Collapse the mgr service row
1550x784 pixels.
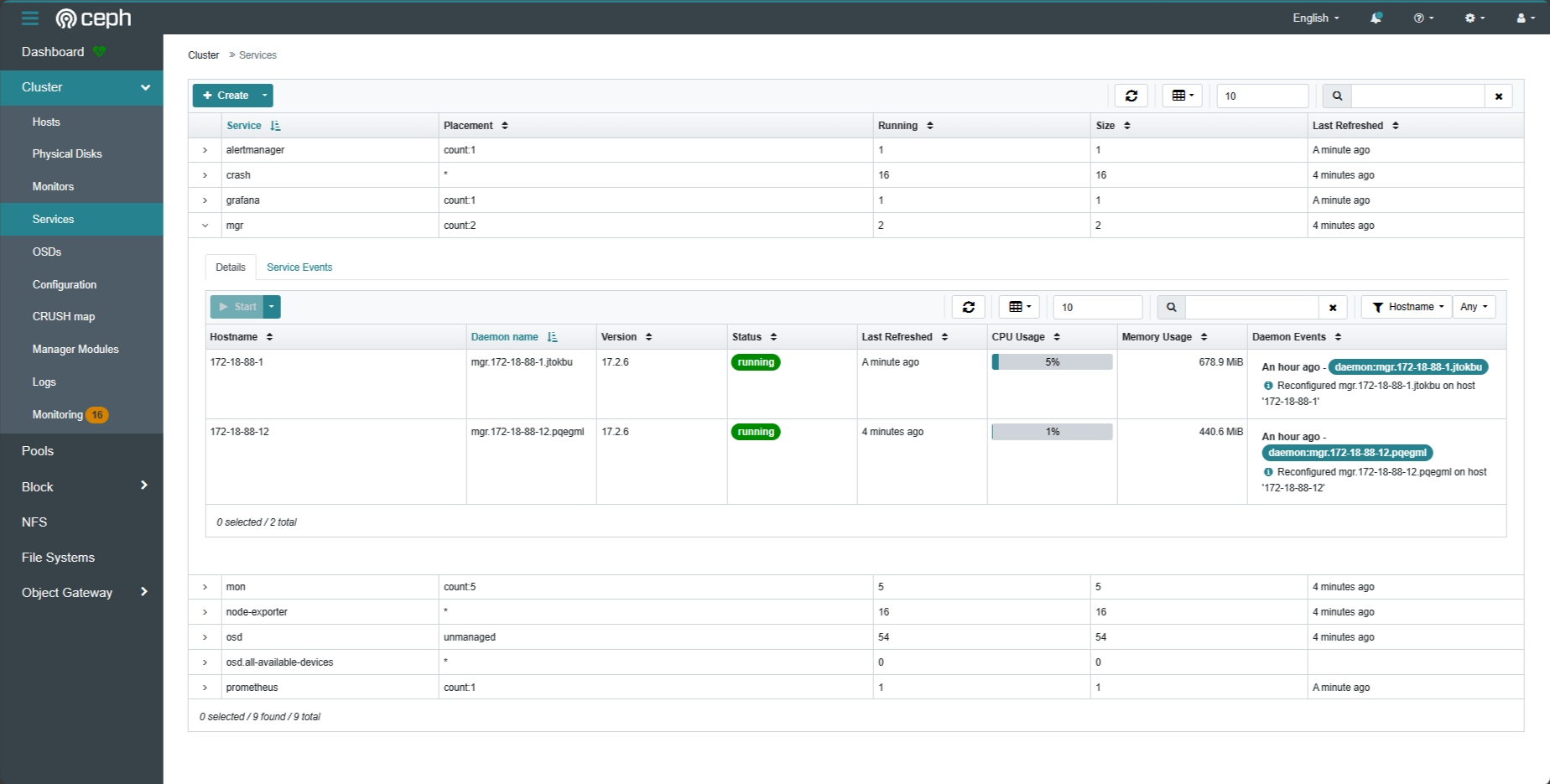point(205,226)
